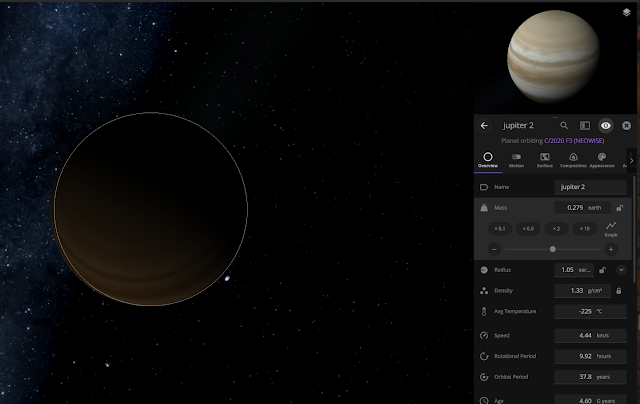
Task: Toggle the Density lock icon
Action: [619, 291]
